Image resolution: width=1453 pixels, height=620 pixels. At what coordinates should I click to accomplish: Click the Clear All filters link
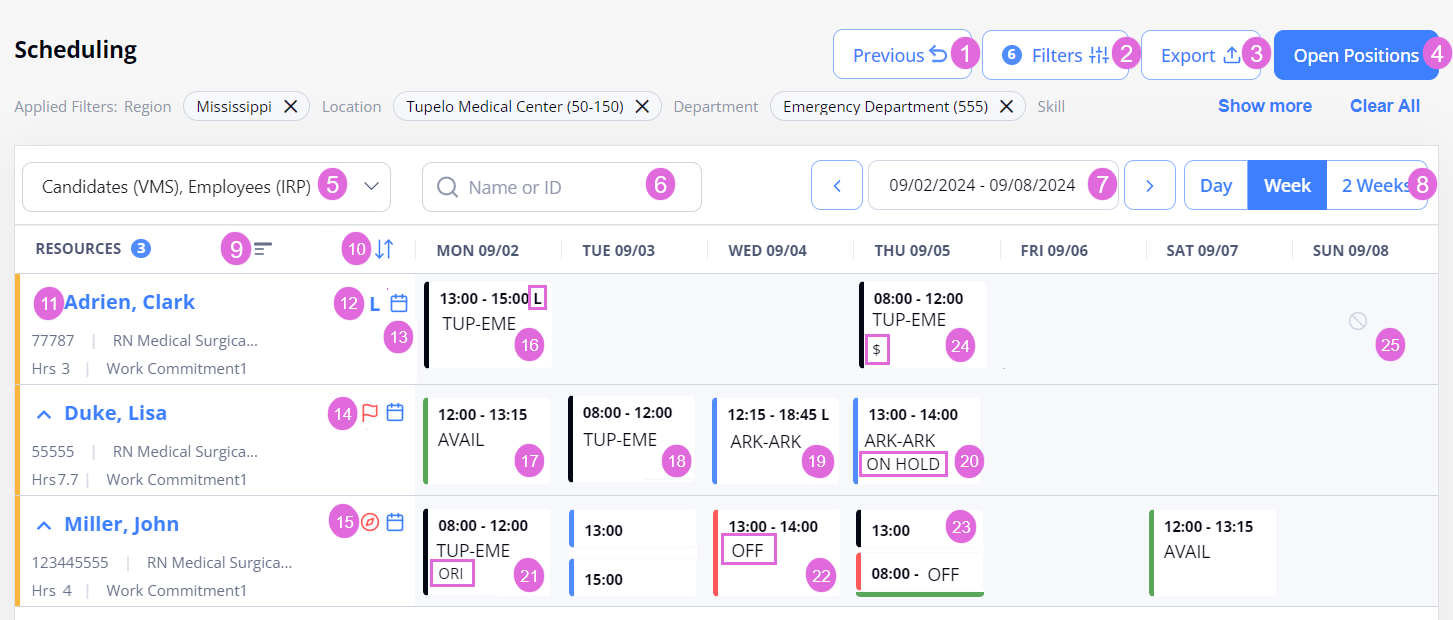click(1385, 106)
